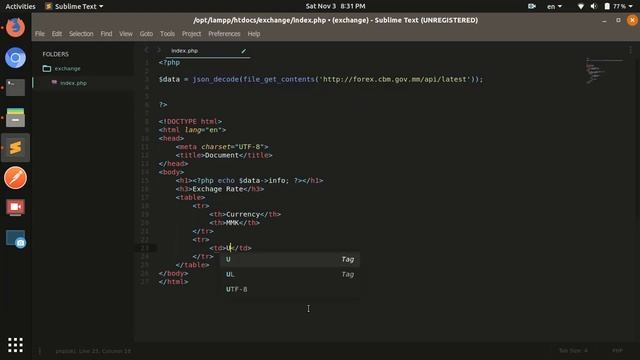Image resolution: width=640 pixels, height=360 pixels.
Task: Click the FOLDERS heading in sidebar
Action: (56, 54)
